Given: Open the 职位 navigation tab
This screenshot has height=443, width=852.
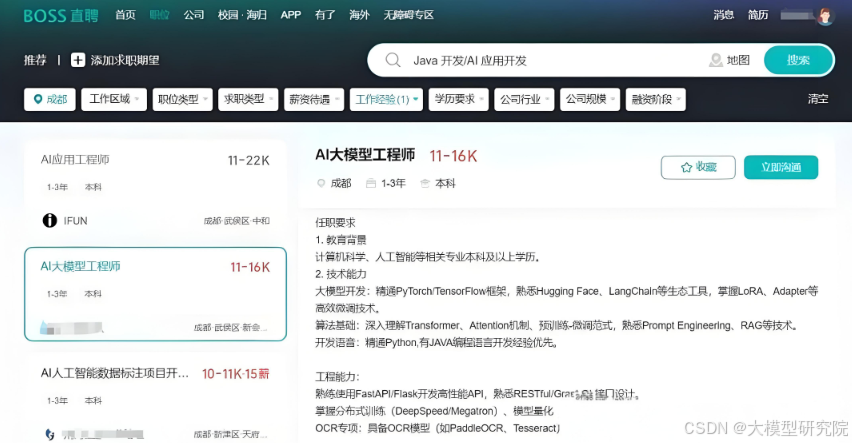Looking at the screenshot, I should pos(159,15).
